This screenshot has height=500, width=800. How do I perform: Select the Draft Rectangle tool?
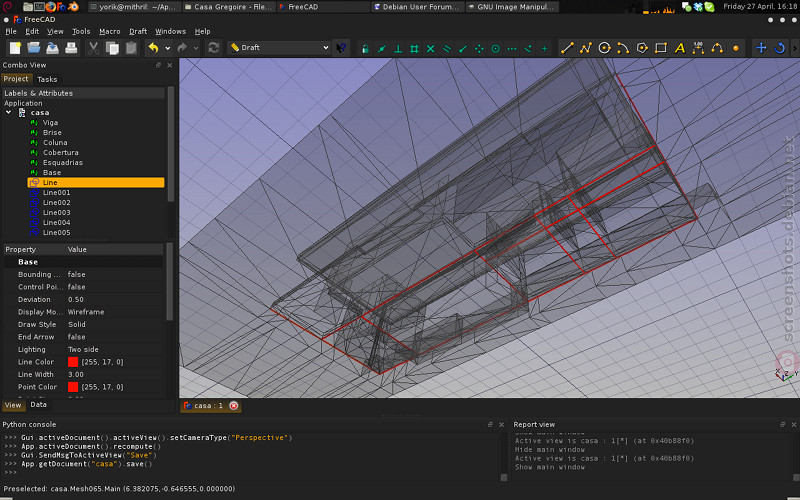[x=661, y=48]
